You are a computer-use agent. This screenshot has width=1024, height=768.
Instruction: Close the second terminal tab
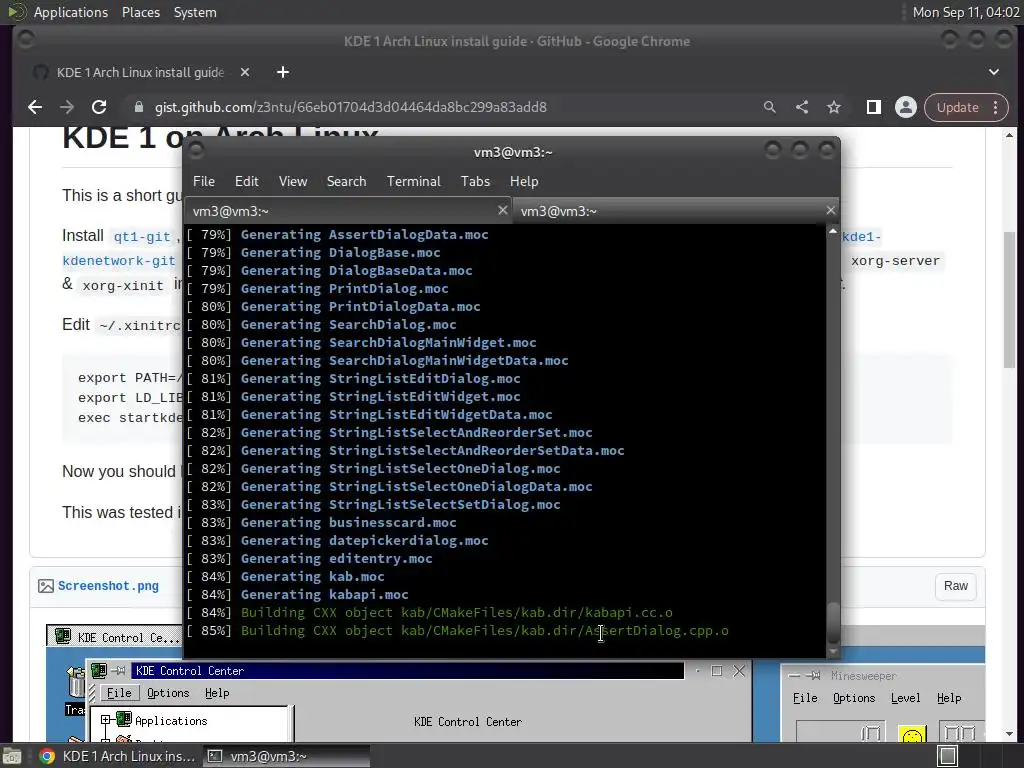830,210
